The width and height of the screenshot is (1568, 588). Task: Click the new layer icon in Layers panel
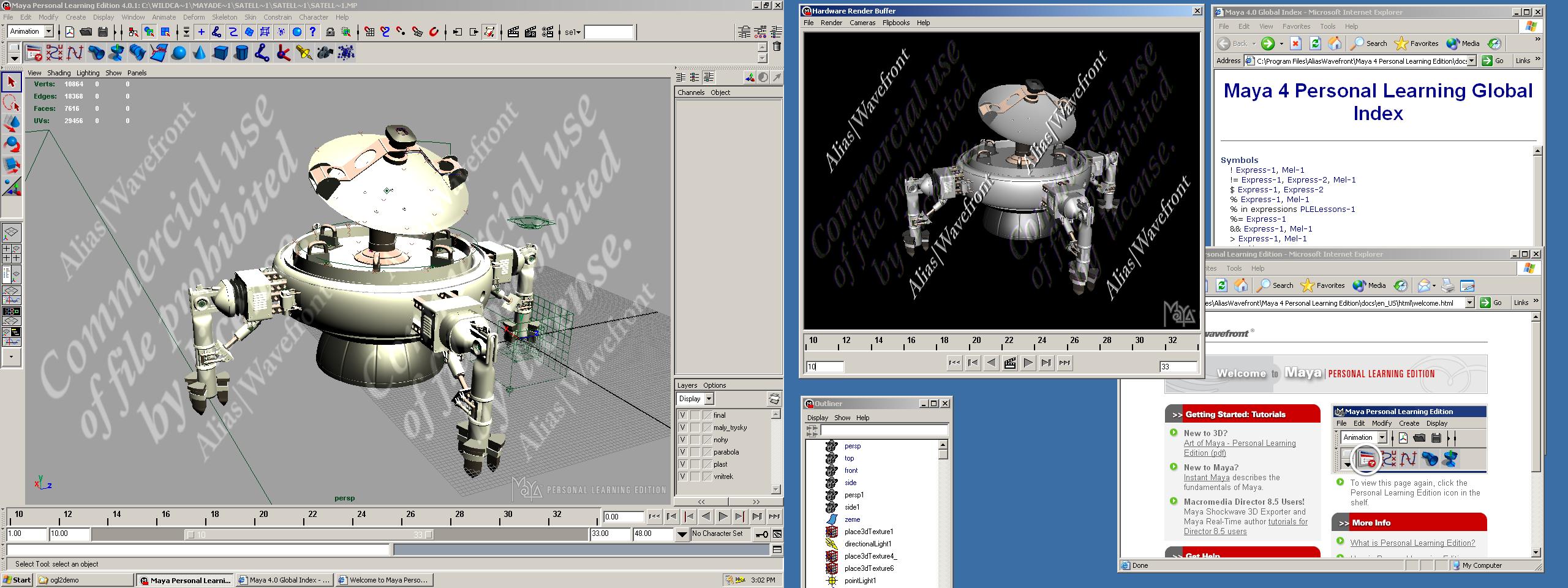(x=774, y=399)
